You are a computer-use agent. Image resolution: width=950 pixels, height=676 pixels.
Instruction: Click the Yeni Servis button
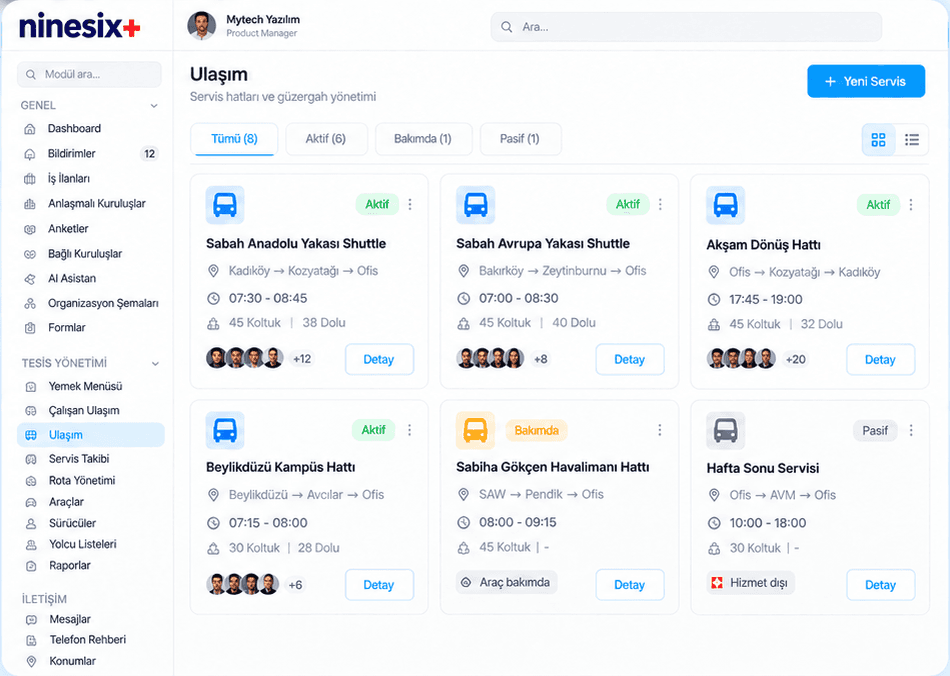(866, 81)
